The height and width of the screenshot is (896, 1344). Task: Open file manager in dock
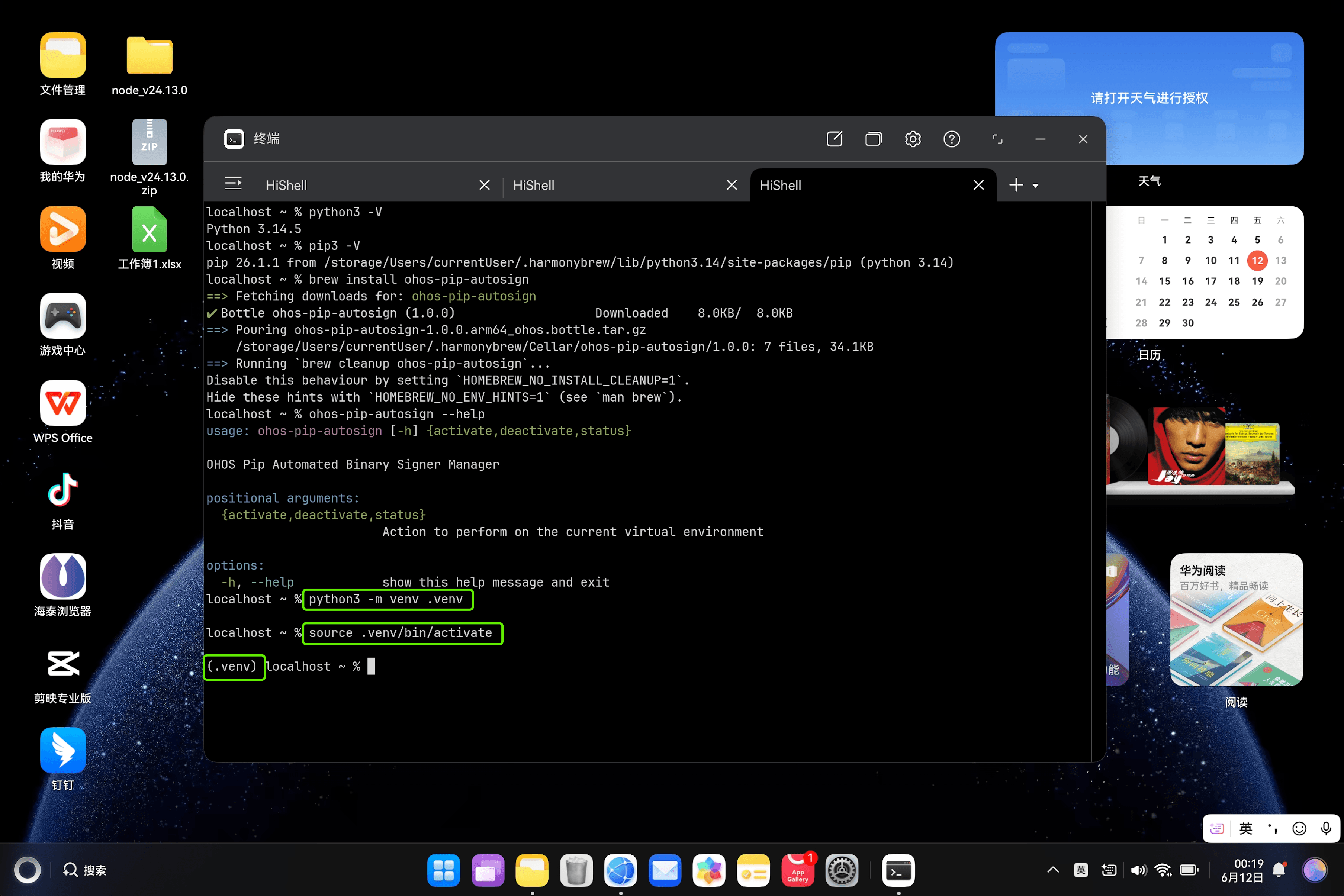[x=531, y=870]
